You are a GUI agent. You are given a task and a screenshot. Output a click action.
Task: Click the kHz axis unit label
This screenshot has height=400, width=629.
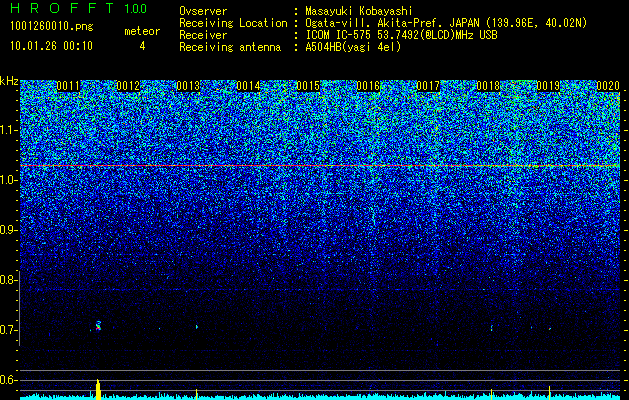(9, 81)
